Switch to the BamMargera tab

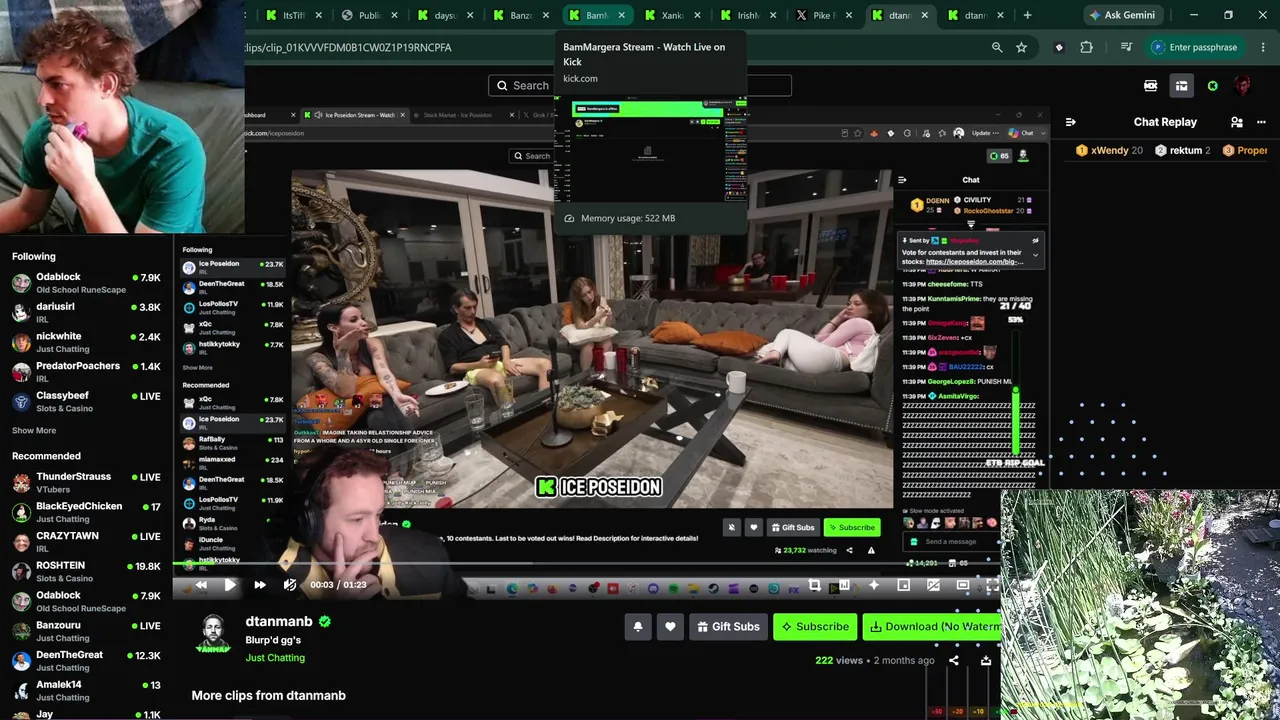coord(597,15)
